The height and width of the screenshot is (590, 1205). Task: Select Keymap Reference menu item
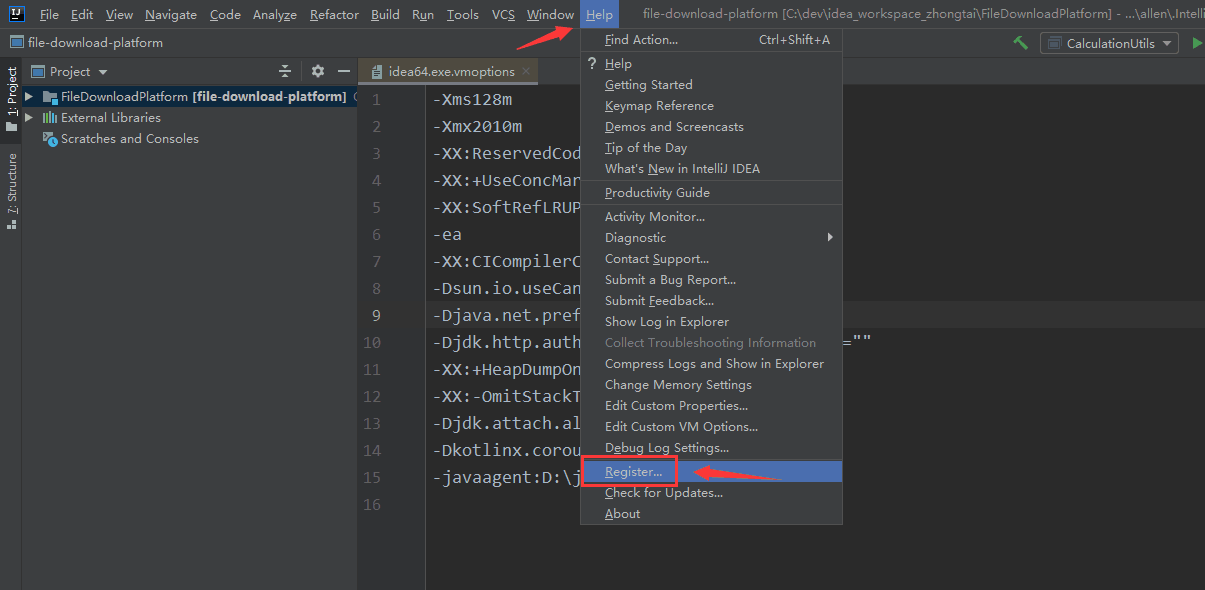(711, 106)
